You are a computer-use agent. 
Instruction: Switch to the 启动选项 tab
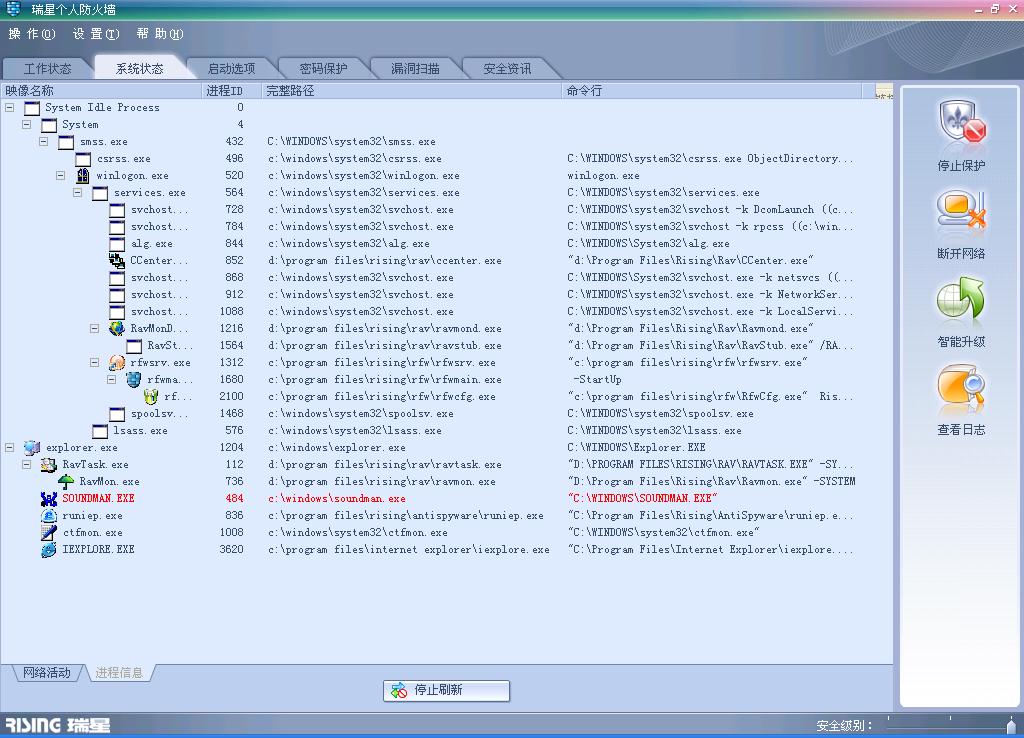pyautogui.click(x=231, y=69)
